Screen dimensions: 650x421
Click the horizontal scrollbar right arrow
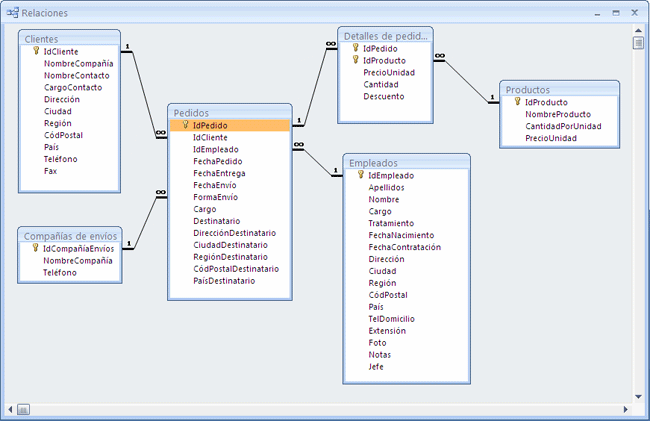pos(624,409)
